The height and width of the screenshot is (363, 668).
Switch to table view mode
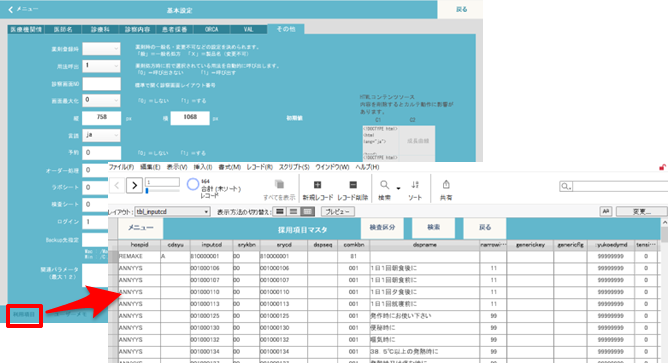tap(307, 211)
